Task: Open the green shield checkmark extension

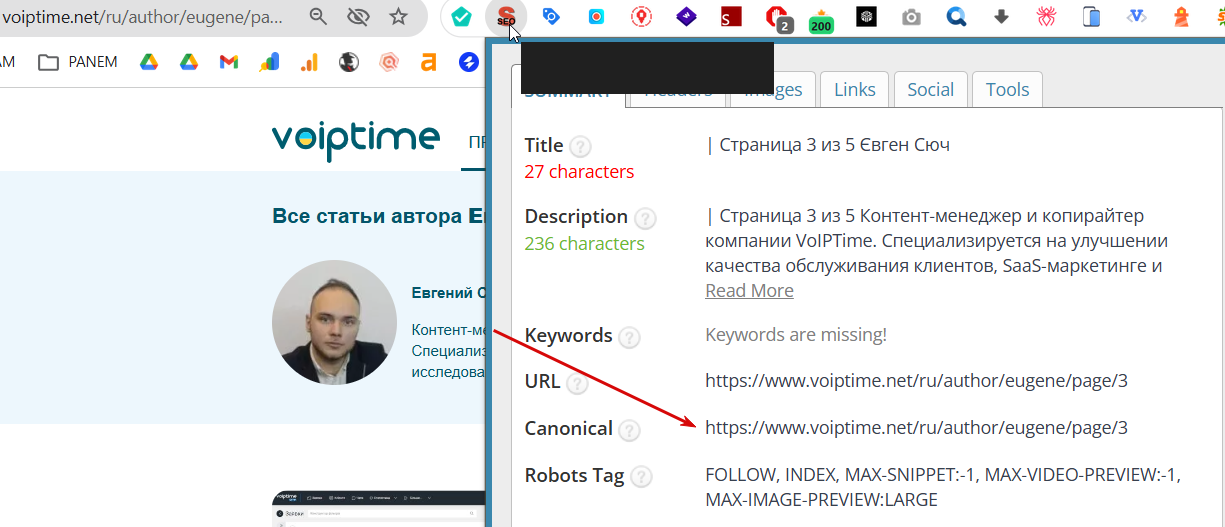Action: [461, 16]
